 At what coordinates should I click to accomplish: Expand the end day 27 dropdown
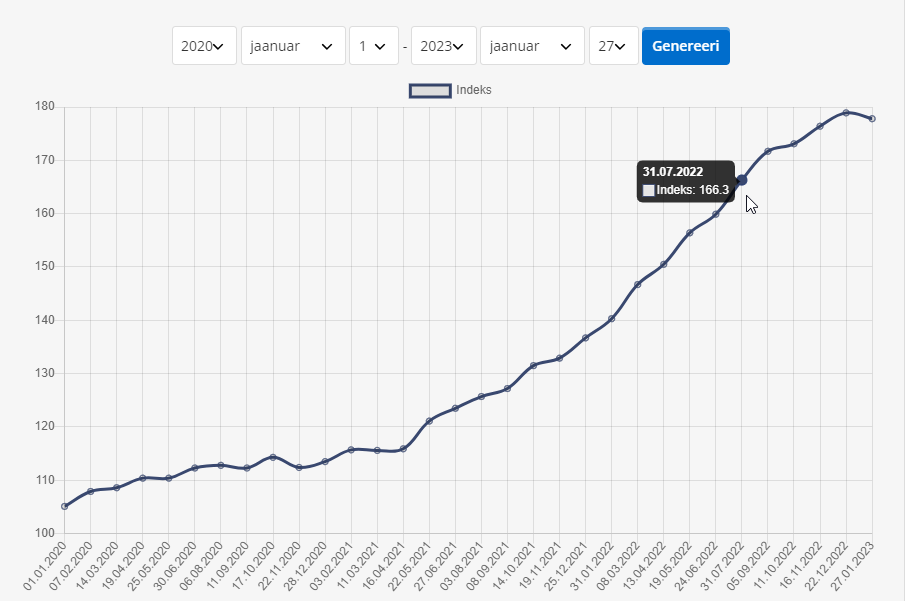click(x=613, y=46)
